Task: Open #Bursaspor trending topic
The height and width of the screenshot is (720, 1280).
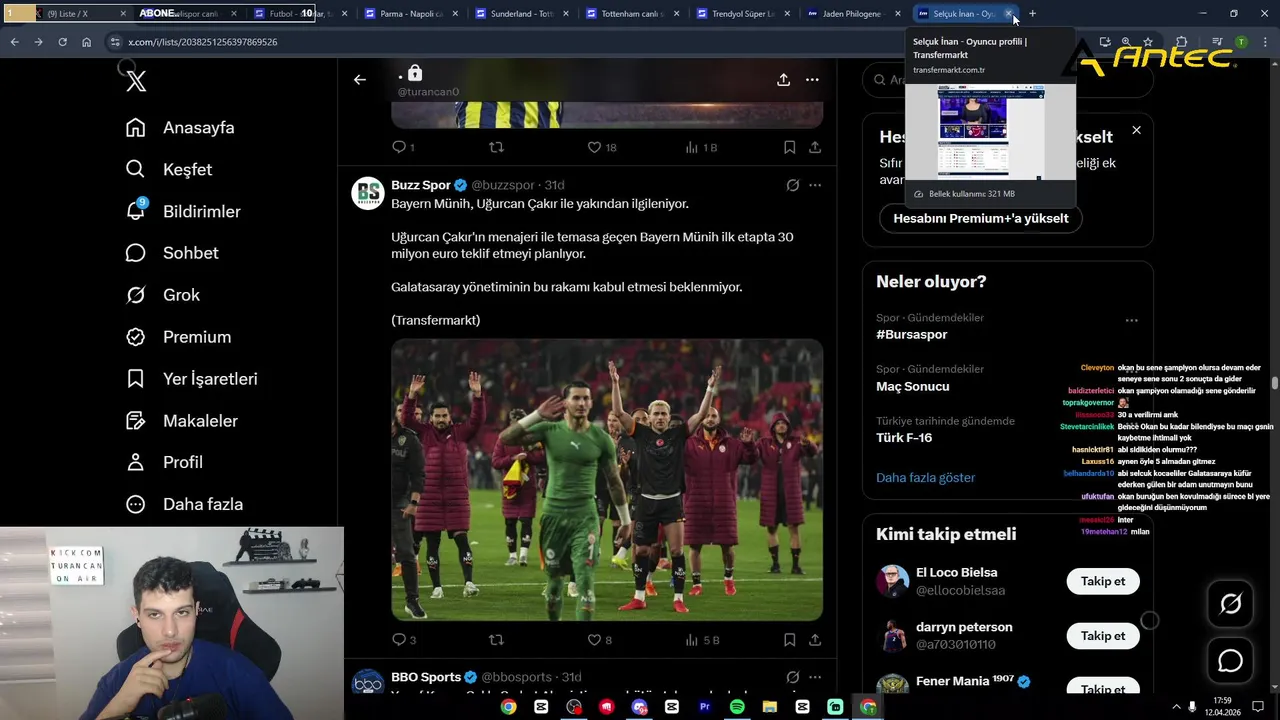Action: 911,335
